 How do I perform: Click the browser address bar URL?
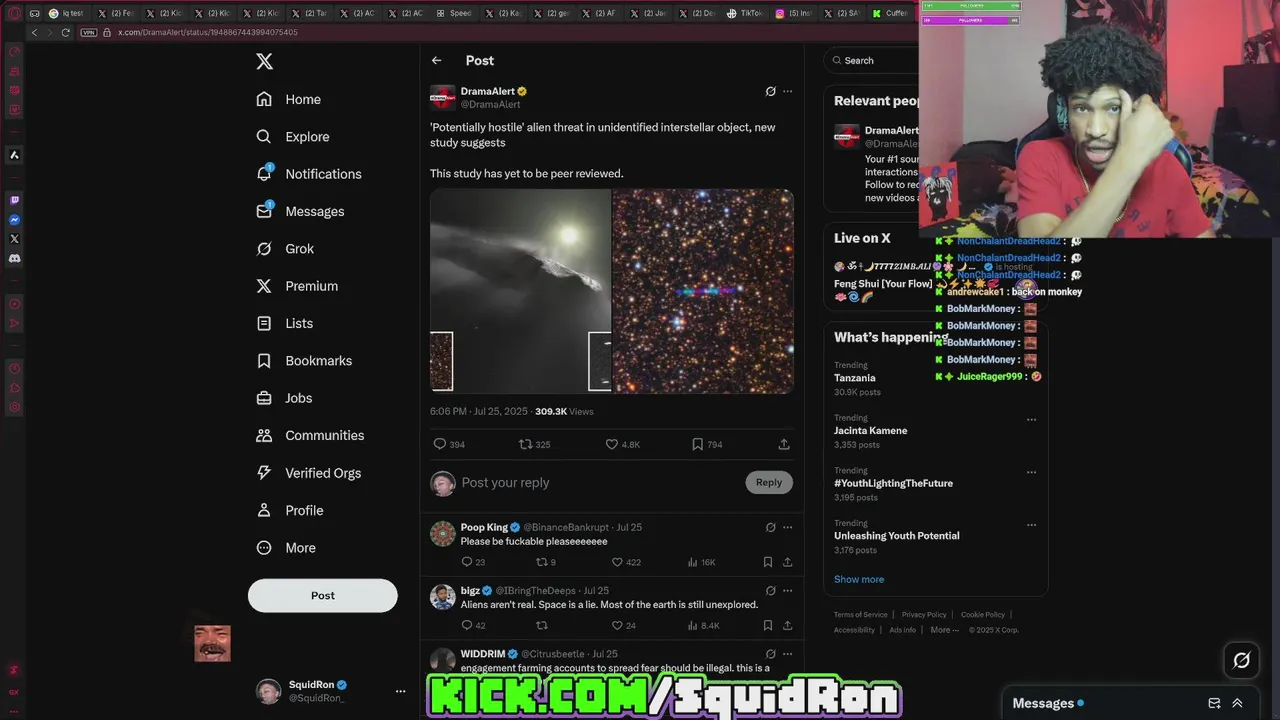[207, 32]
